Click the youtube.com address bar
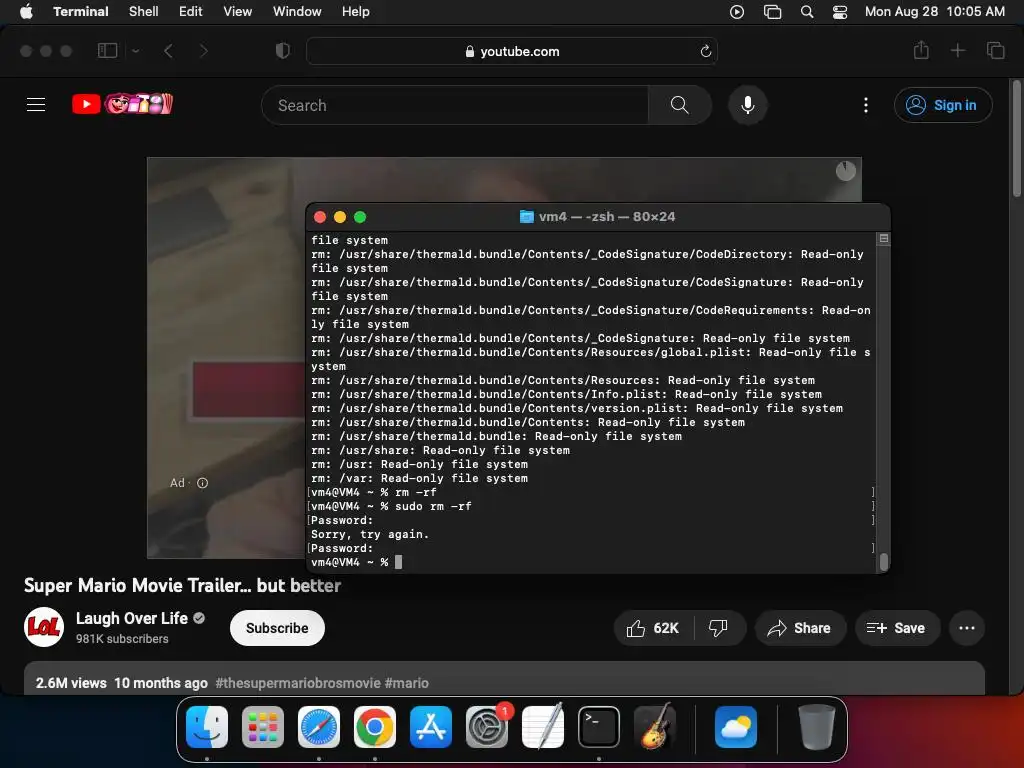This screenshot has width=1024, height=768. 512,51
